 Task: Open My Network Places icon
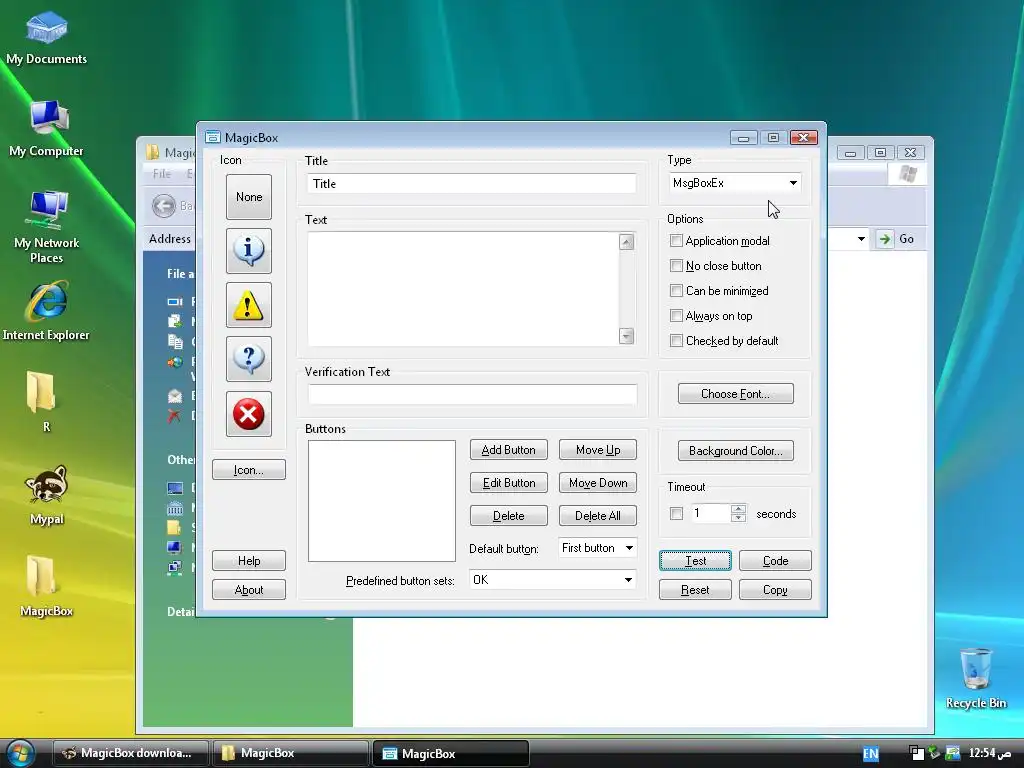(x=46, y=227)
